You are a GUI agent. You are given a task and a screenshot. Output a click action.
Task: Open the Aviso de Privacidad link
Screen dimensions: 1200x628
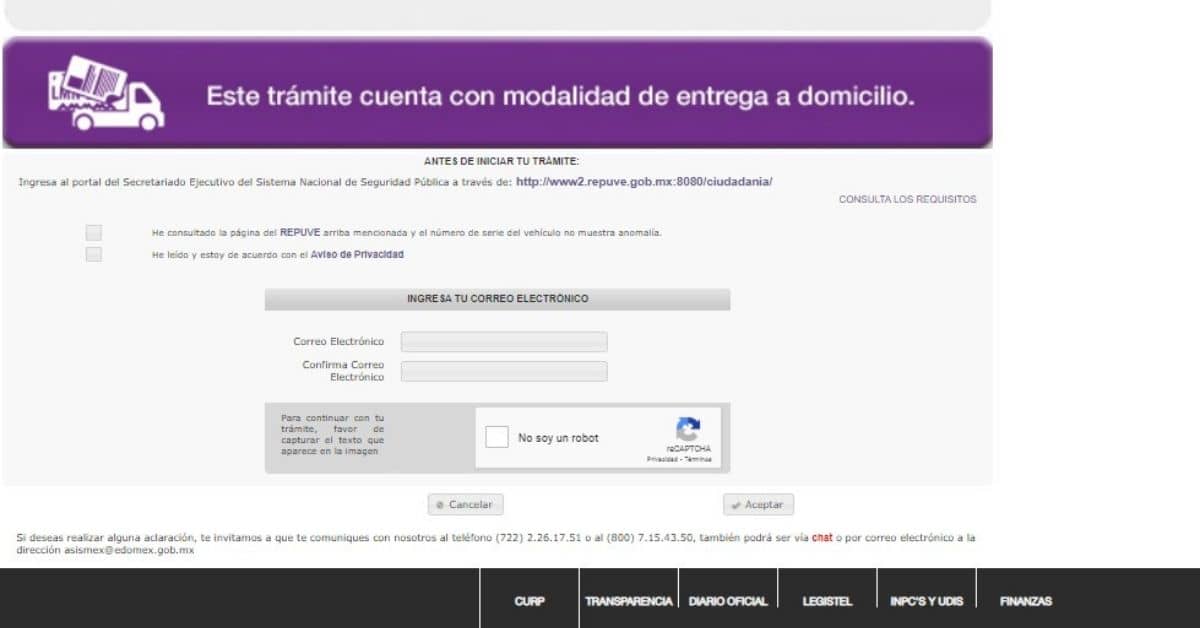coord(356,255)
